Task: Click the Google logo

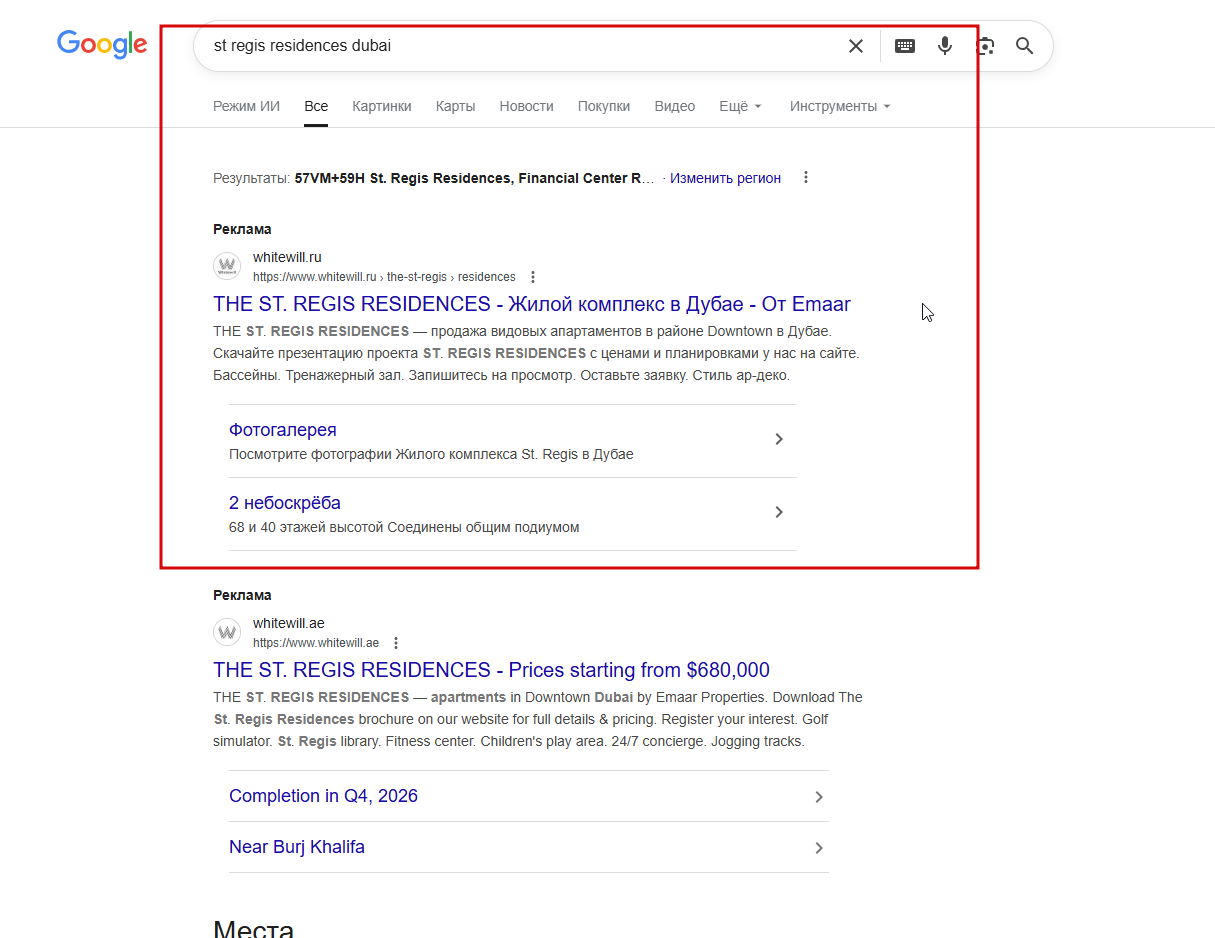Action: (102, 44)
